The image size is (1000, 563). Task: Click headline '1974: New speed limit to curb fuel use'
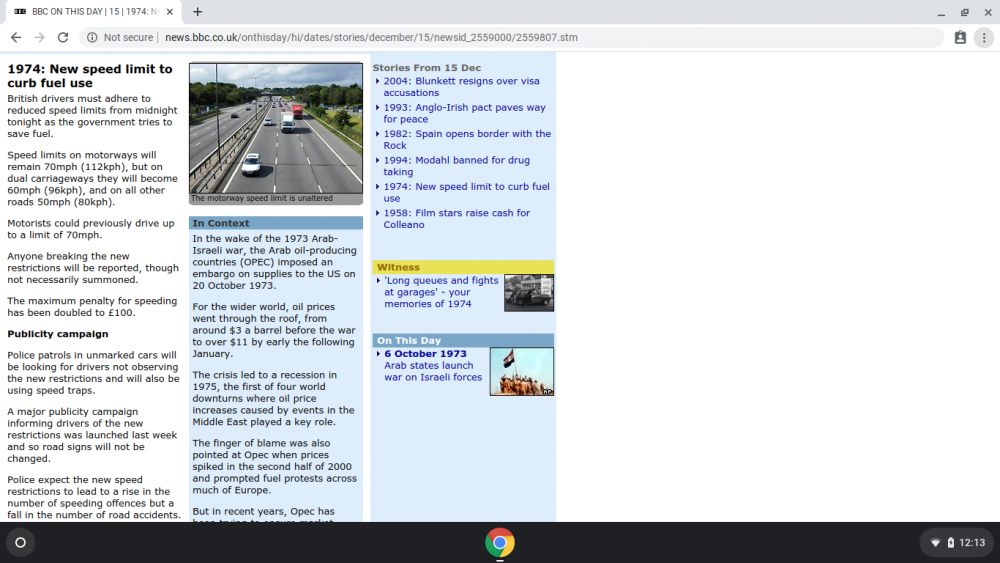90,76
